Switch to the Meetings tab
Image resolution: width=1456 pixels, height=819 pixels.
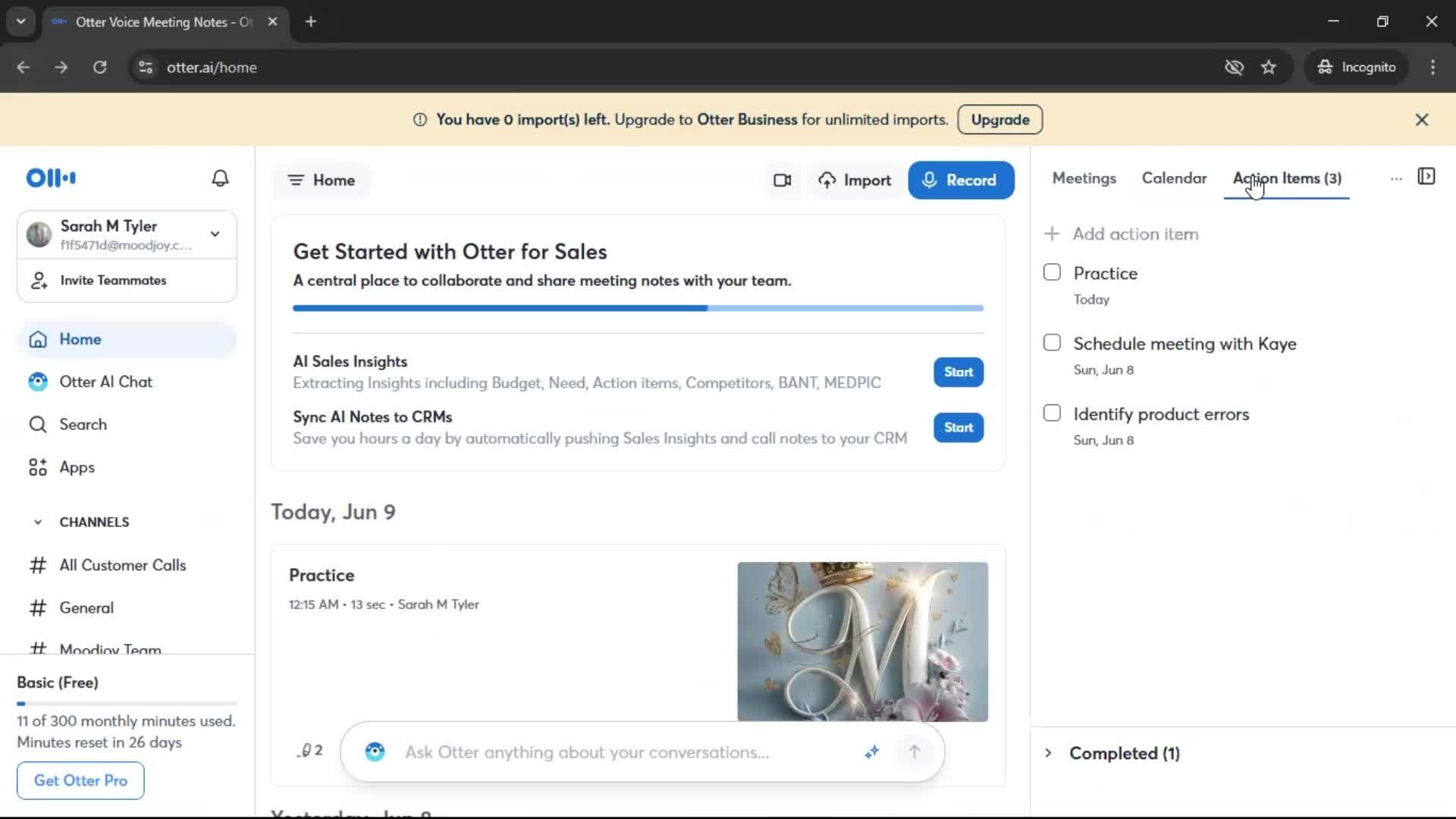coord(1084,178)
